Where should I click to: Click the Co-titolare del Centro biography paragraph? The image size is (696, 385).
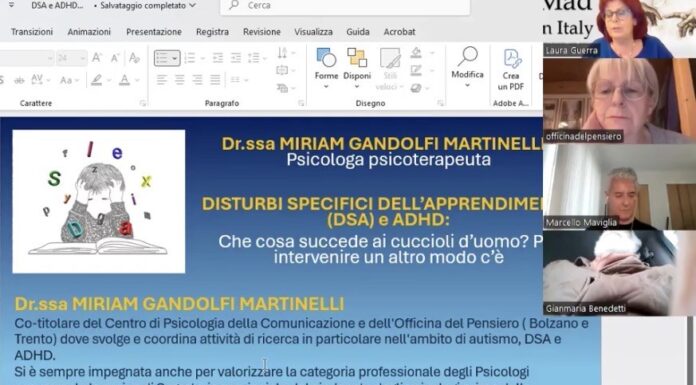pos(302,339)
